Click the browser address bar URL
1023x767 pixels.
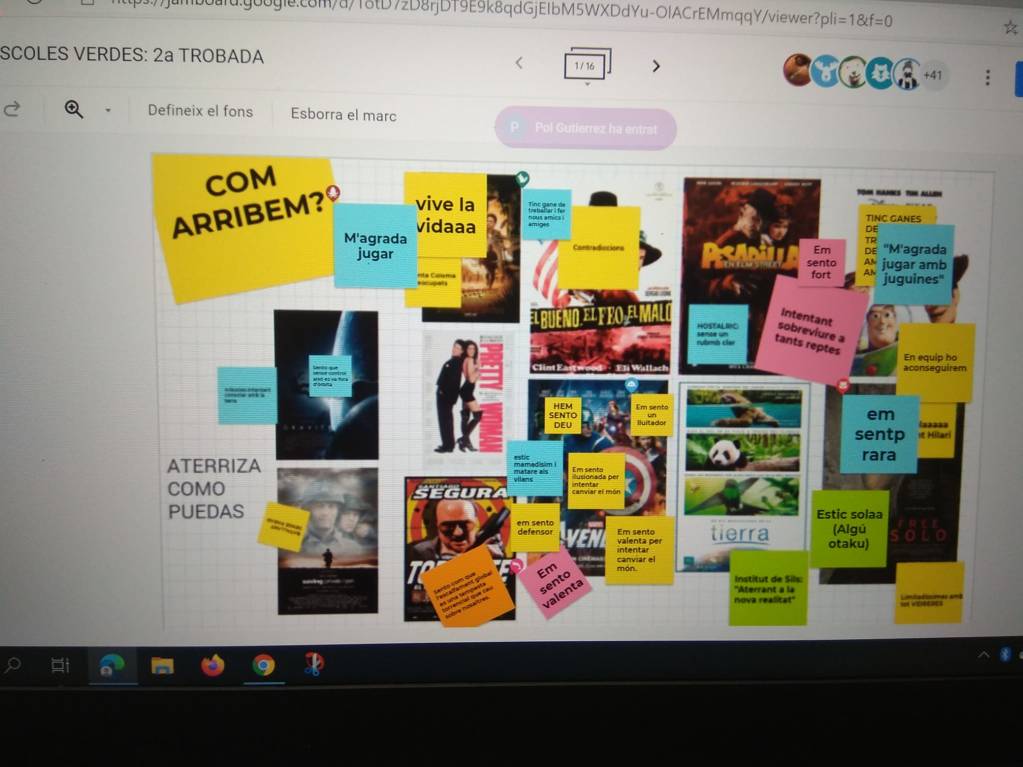(502, 12)
